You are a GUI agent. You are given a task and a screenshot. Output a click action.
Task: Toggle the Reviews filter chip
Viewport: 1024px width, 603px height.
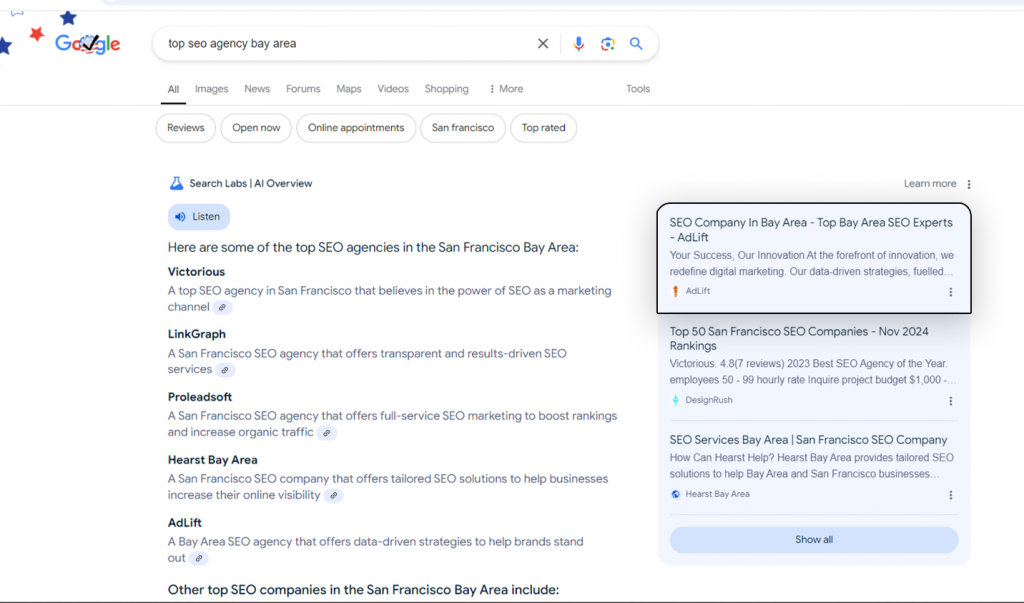tap(185, 128)
